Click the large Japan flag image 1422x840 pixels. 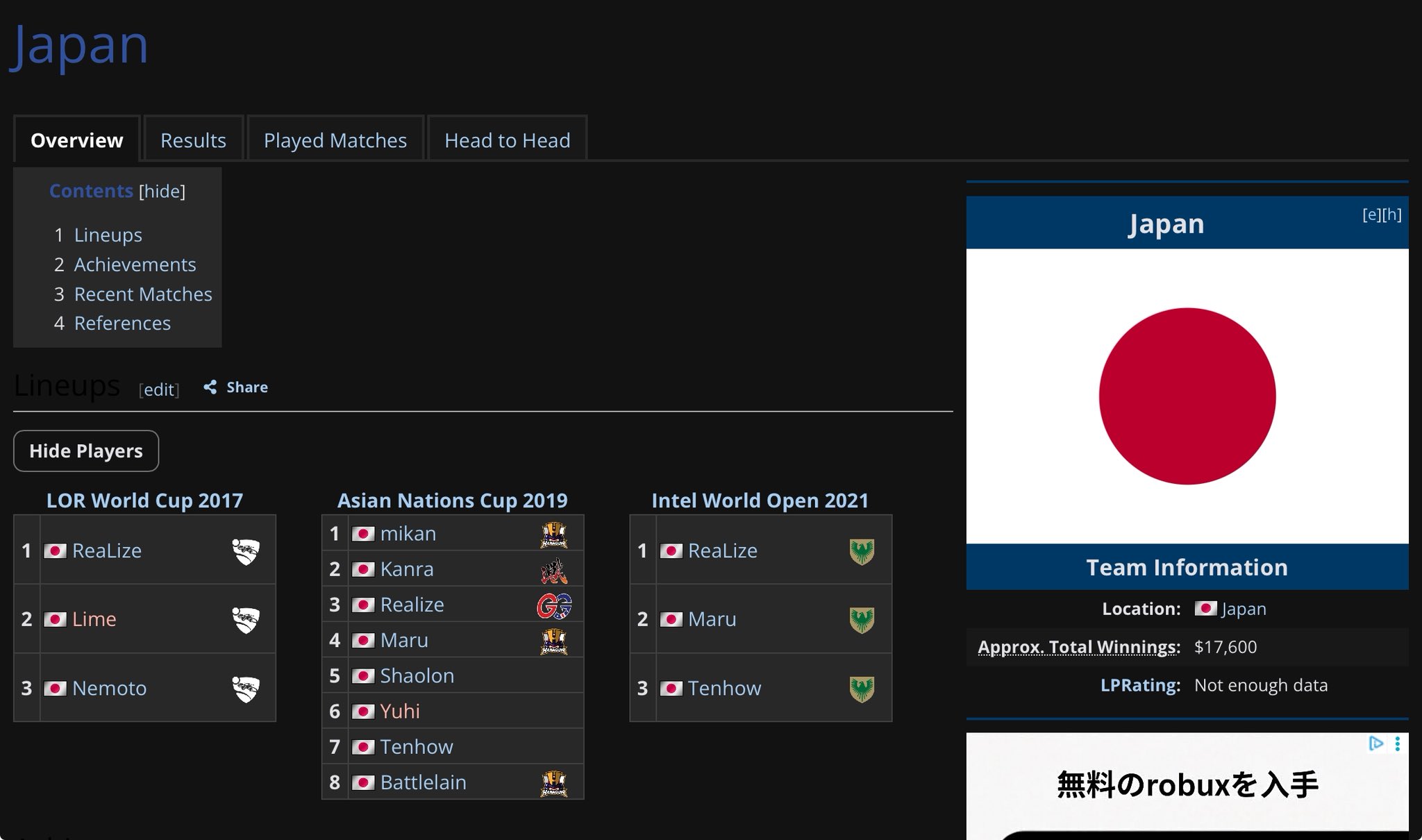[x=1187, y=396]
